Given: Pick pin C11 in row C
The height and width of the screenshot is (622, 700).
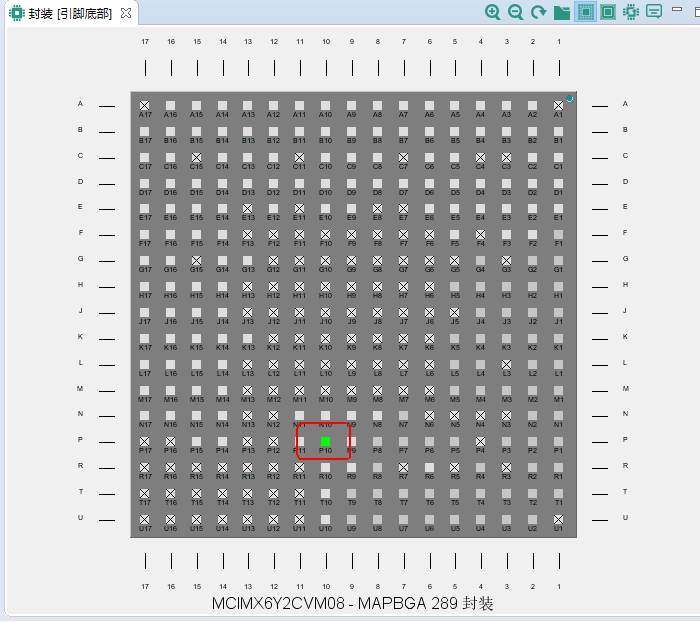Looking at the screenshot, I should pyautogui.click(x=300, y=157).
